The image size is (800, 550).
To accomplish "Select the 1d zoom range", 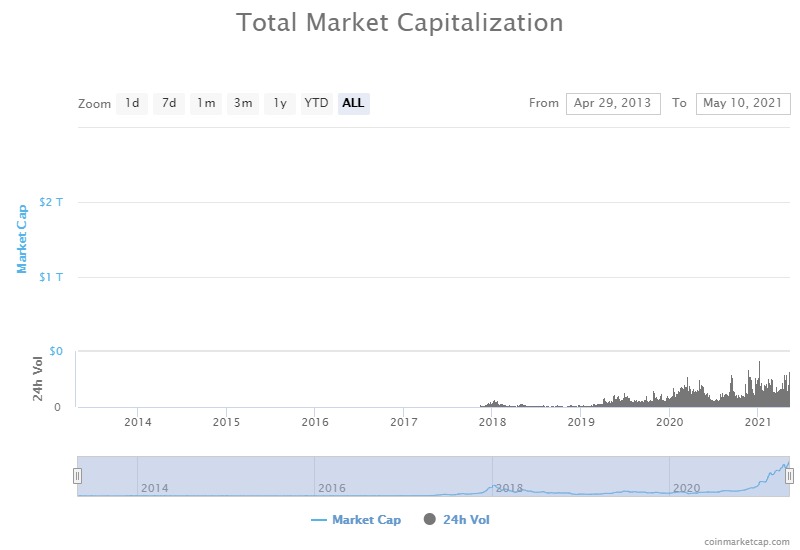I will [132, 104].
